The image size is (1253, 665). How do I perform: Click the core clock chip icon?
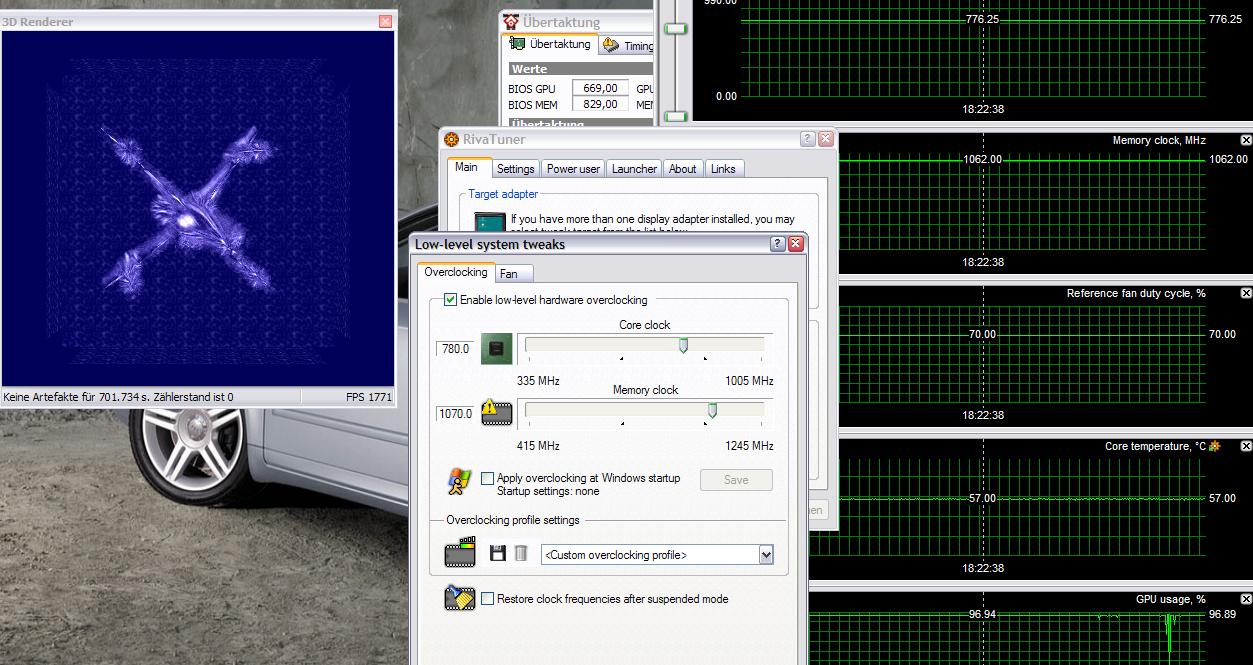pyautogui.click(x=497, y=349)
